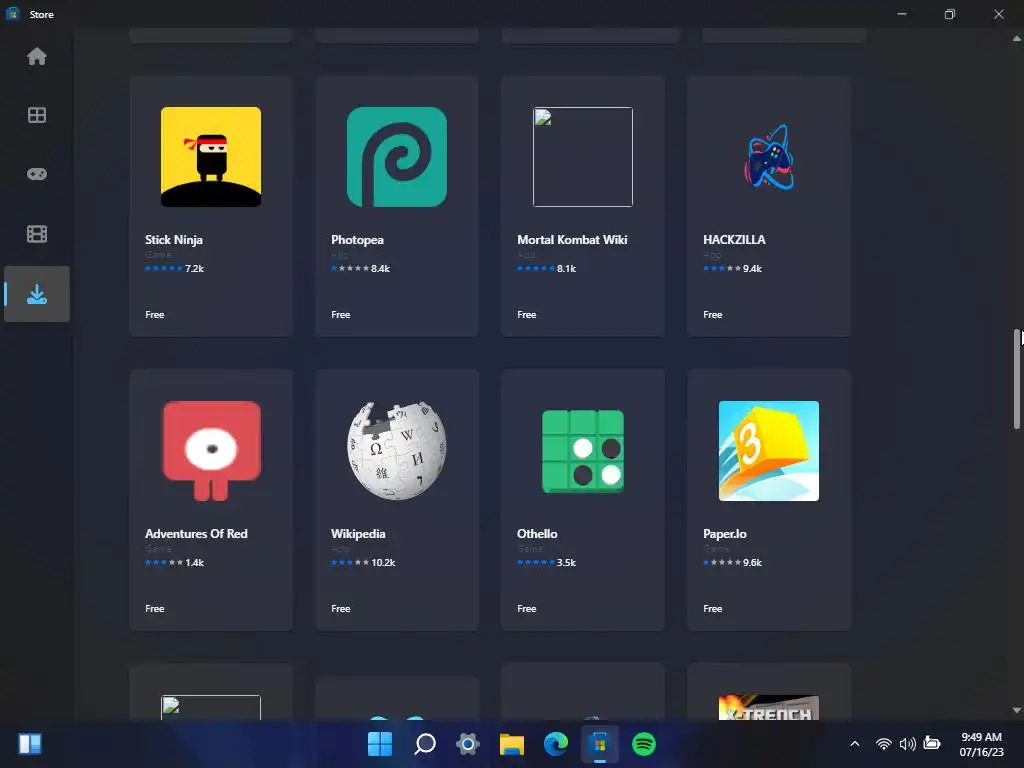Click the HACKZILLA title text
This screenshot has height=768, width=1024.
point(734,240)
